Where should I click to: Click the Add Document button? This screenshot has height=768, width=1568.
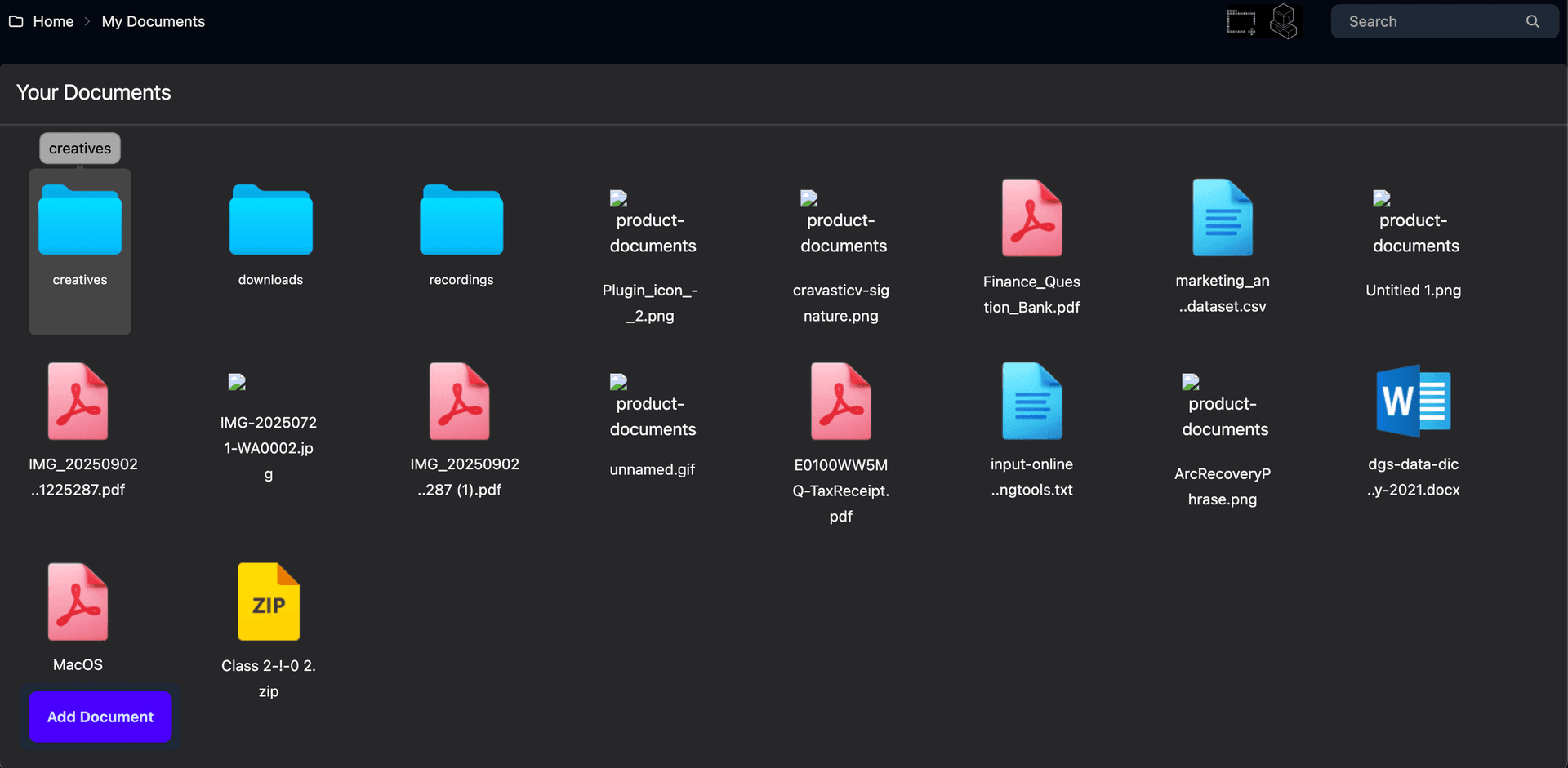coord(100,717)
